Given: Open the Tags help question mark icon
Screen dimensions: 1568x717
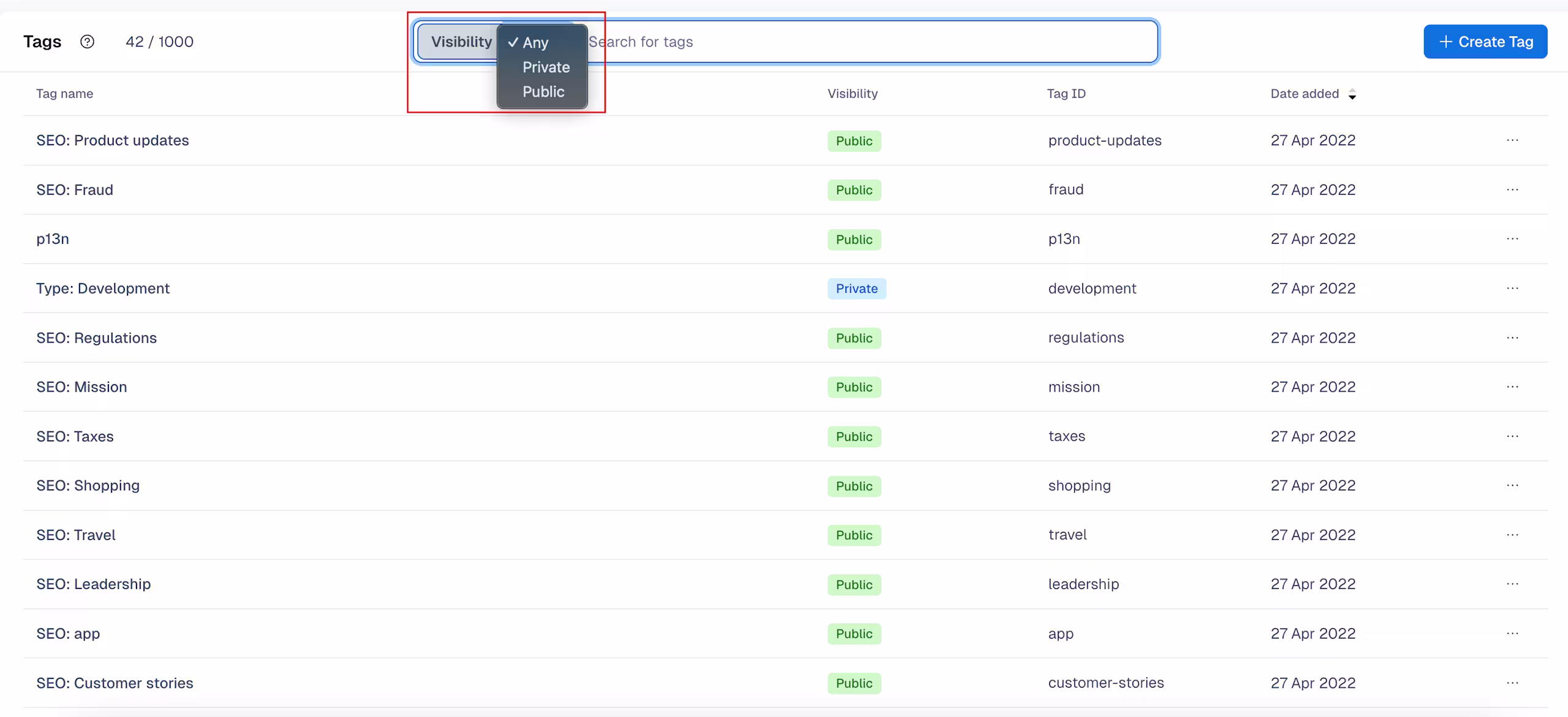Looking at the screenshot, I should [88, 42].
